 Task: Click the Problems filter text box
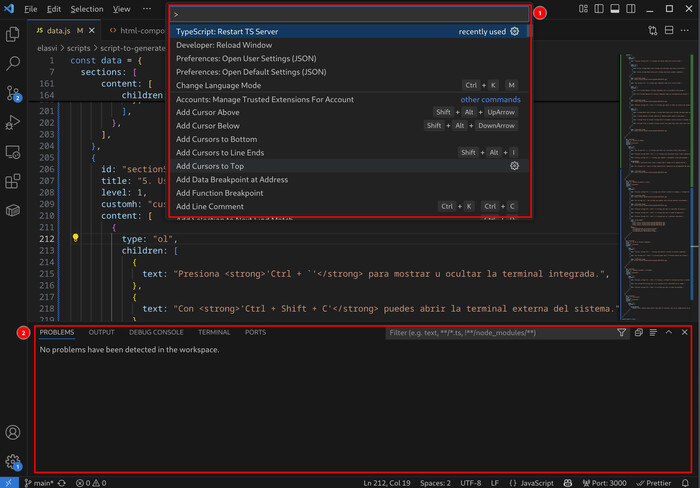point(500,333)
